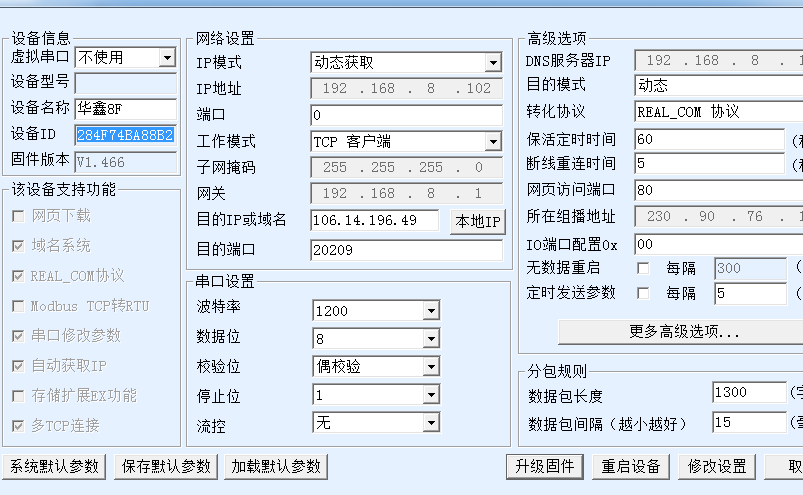Click 系统默认参数 button
Screen dimensions: 803x495
coord(55,466)
